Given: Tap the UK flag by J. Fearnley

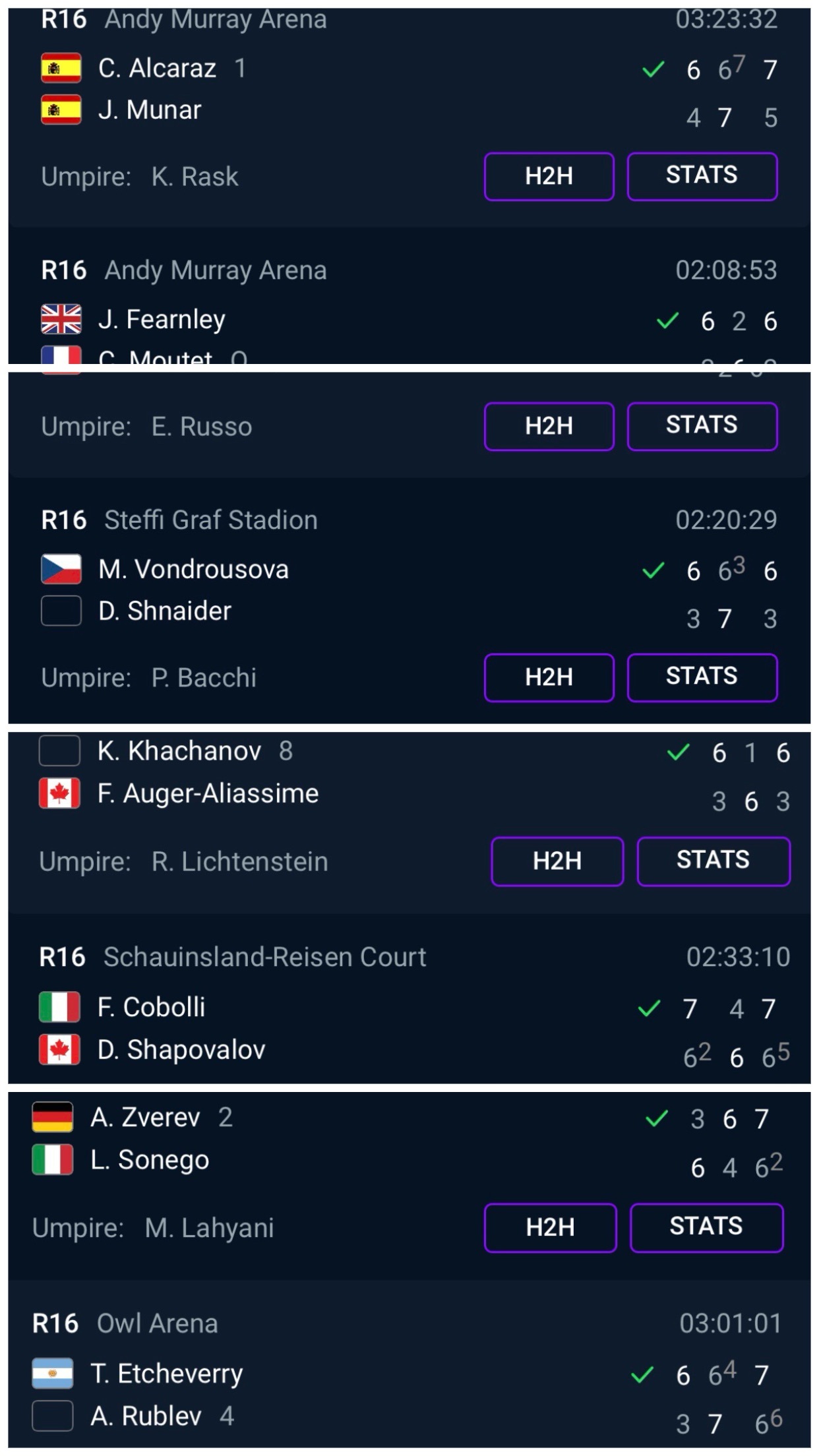Looking at the screenshot, I should [x=61, y=319].
